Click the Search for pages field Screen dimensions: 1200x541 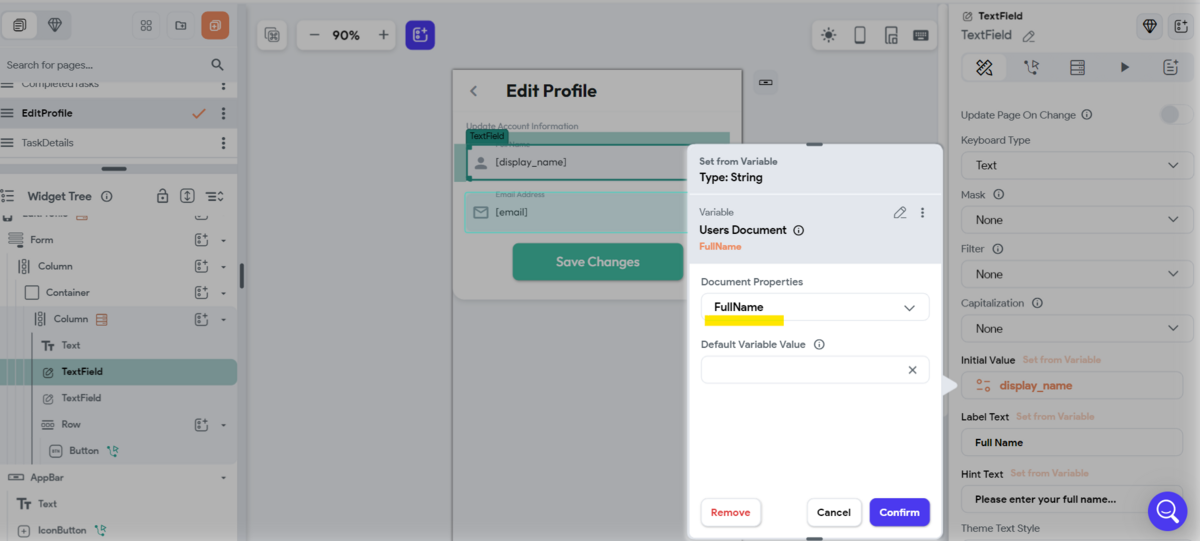point(105,65)
